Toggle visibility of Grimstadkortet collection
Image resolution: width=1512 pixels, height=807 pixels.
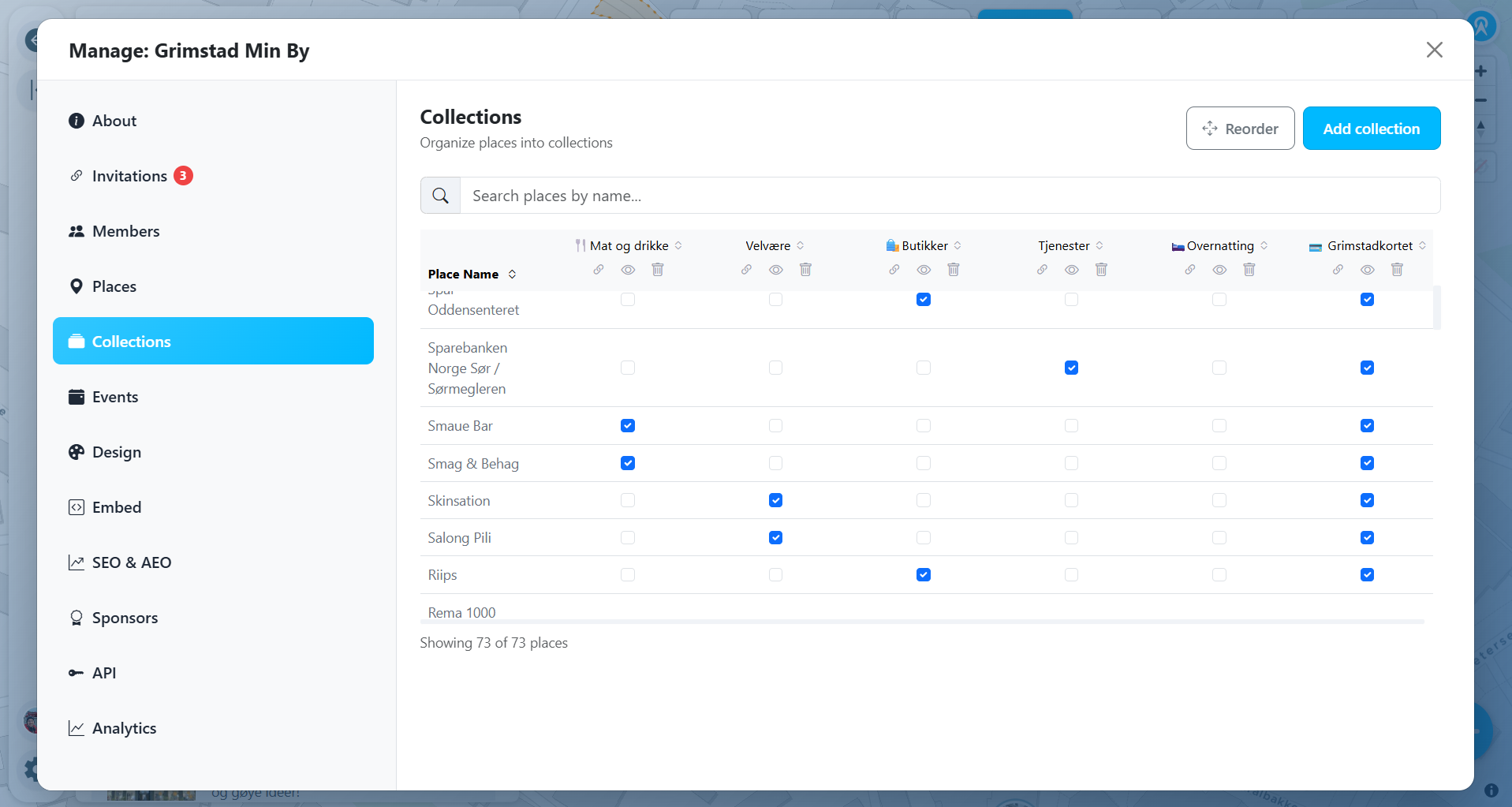(x=1368, y=270)
